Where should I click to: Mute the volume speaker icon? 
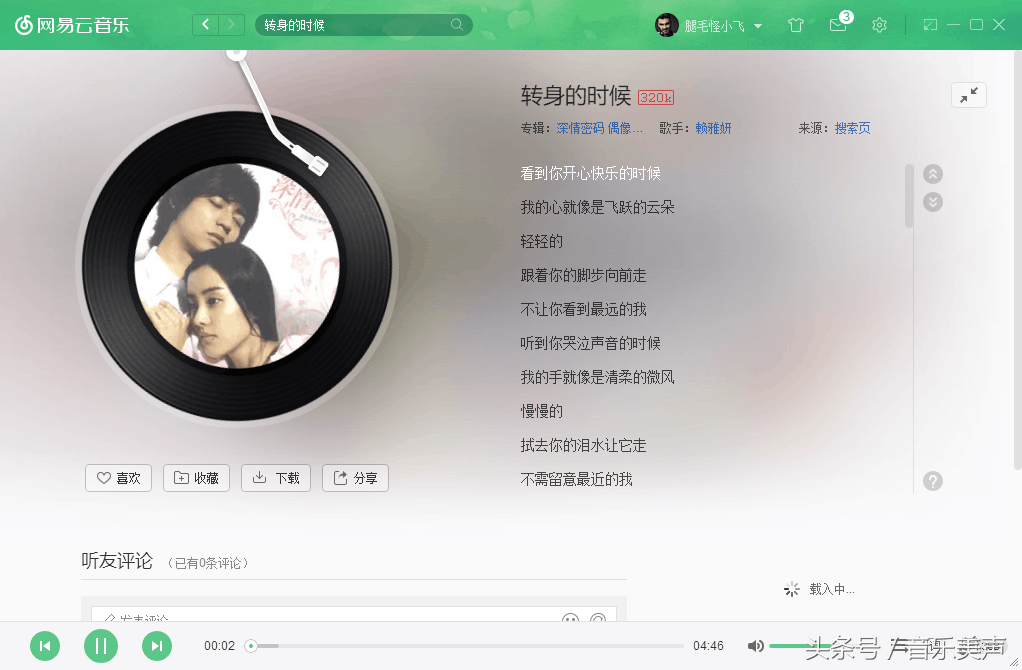click(x=755, y=646)
